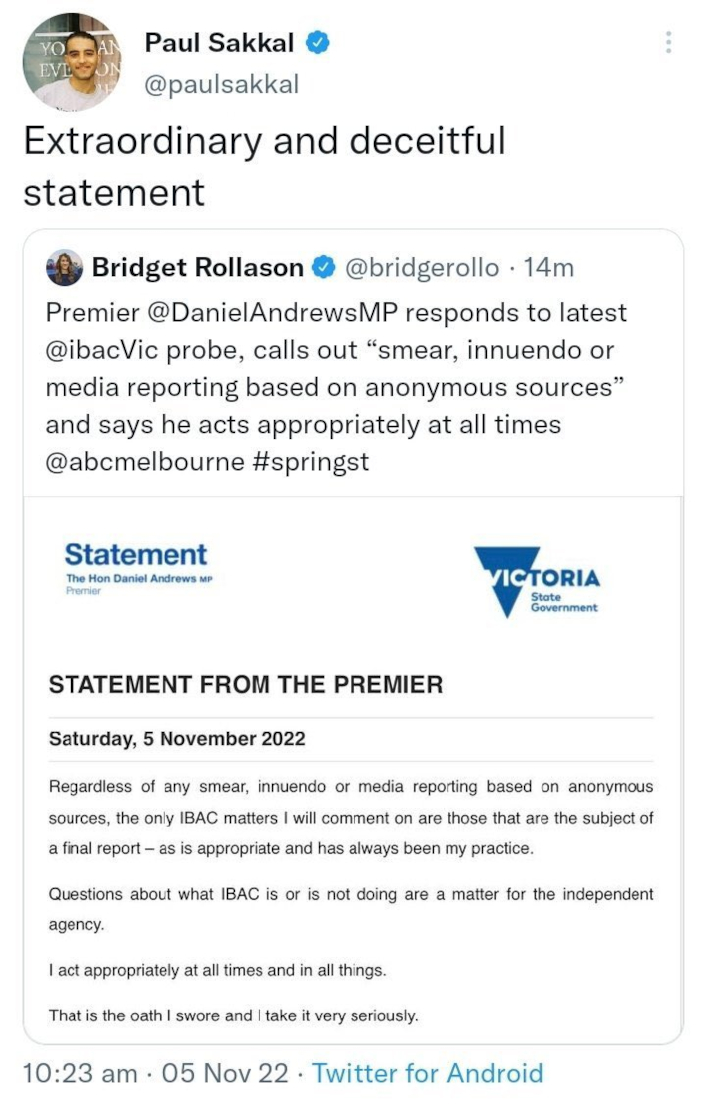
Task: Tap Paul Sakkal's profile avatar
Action: coord(72,62)
